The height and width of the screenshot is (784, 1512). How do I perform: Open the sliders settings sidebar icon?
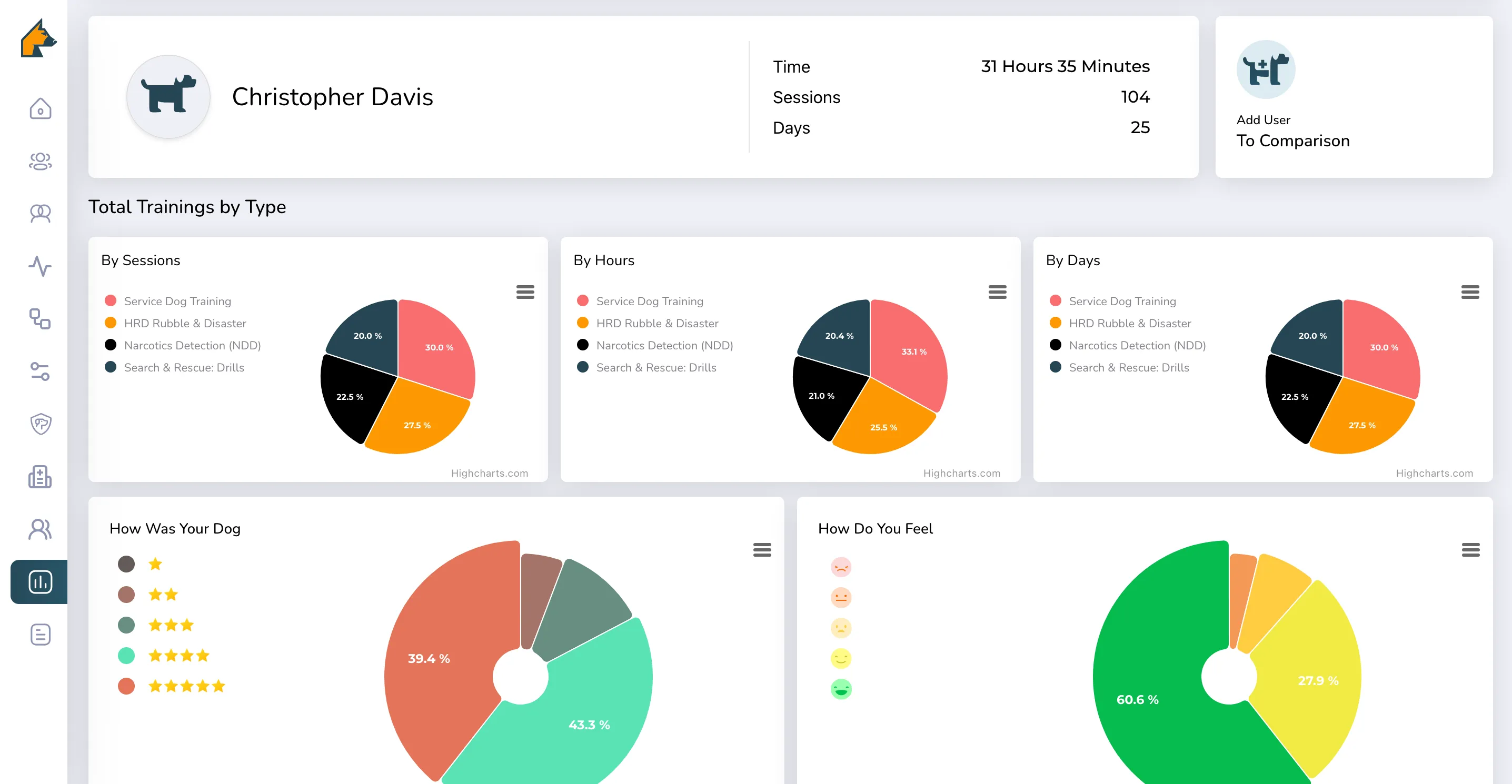click(40, 371)
